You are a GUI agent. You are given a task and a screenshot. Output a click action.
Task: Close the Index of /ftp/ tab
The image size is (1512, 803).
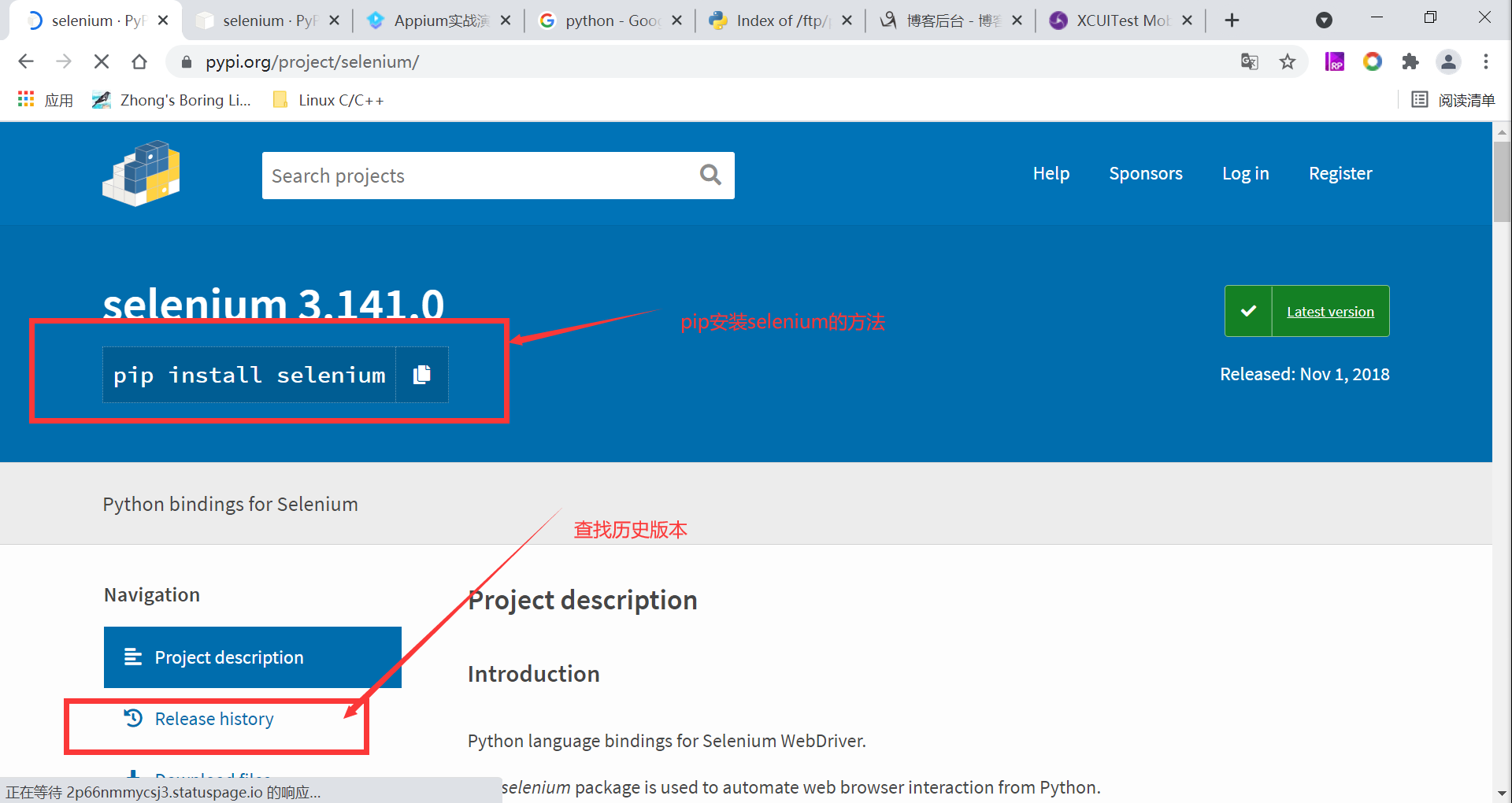pyautogui.click(x=847, y=20)
